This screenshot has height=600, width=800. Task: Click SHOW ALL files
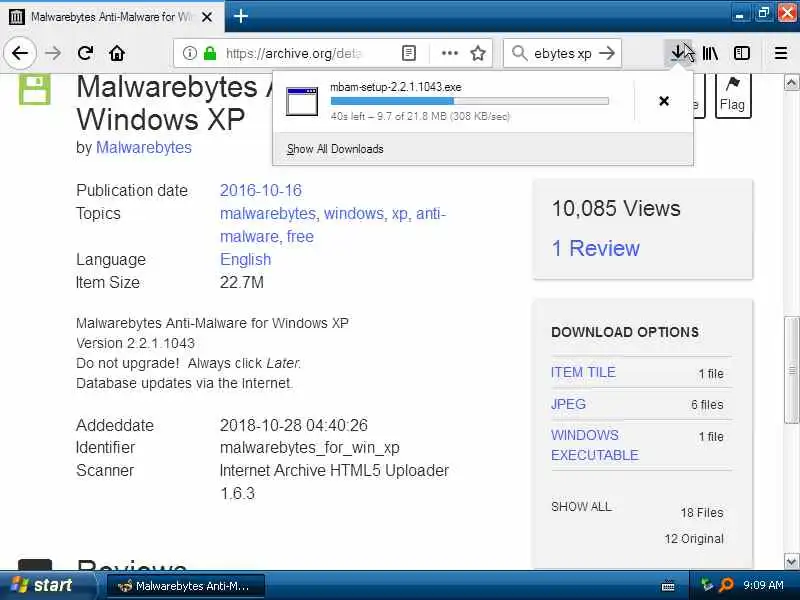581,507
